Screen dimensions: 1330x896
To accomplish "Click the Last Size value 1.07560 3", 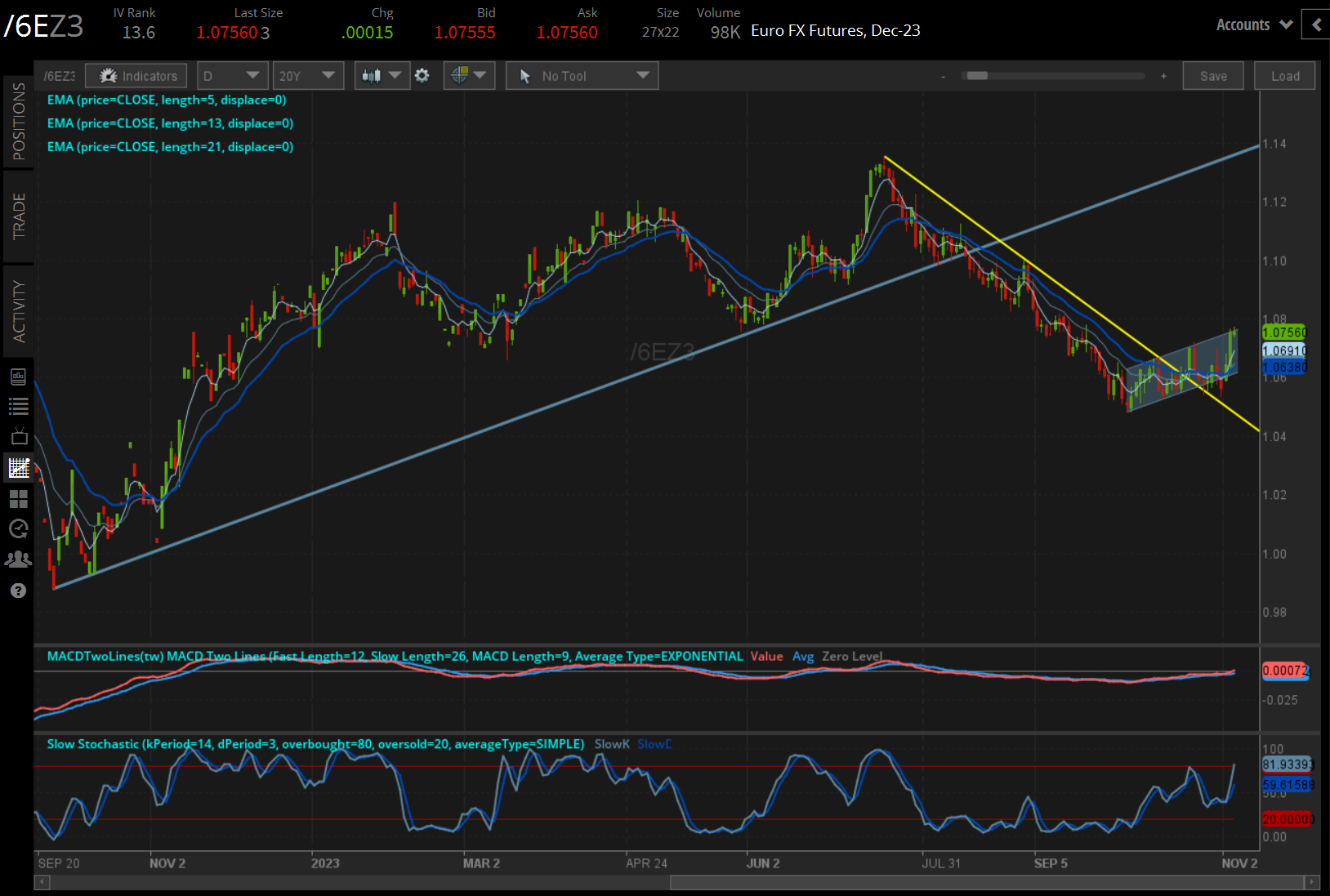I will click(233, 33).
